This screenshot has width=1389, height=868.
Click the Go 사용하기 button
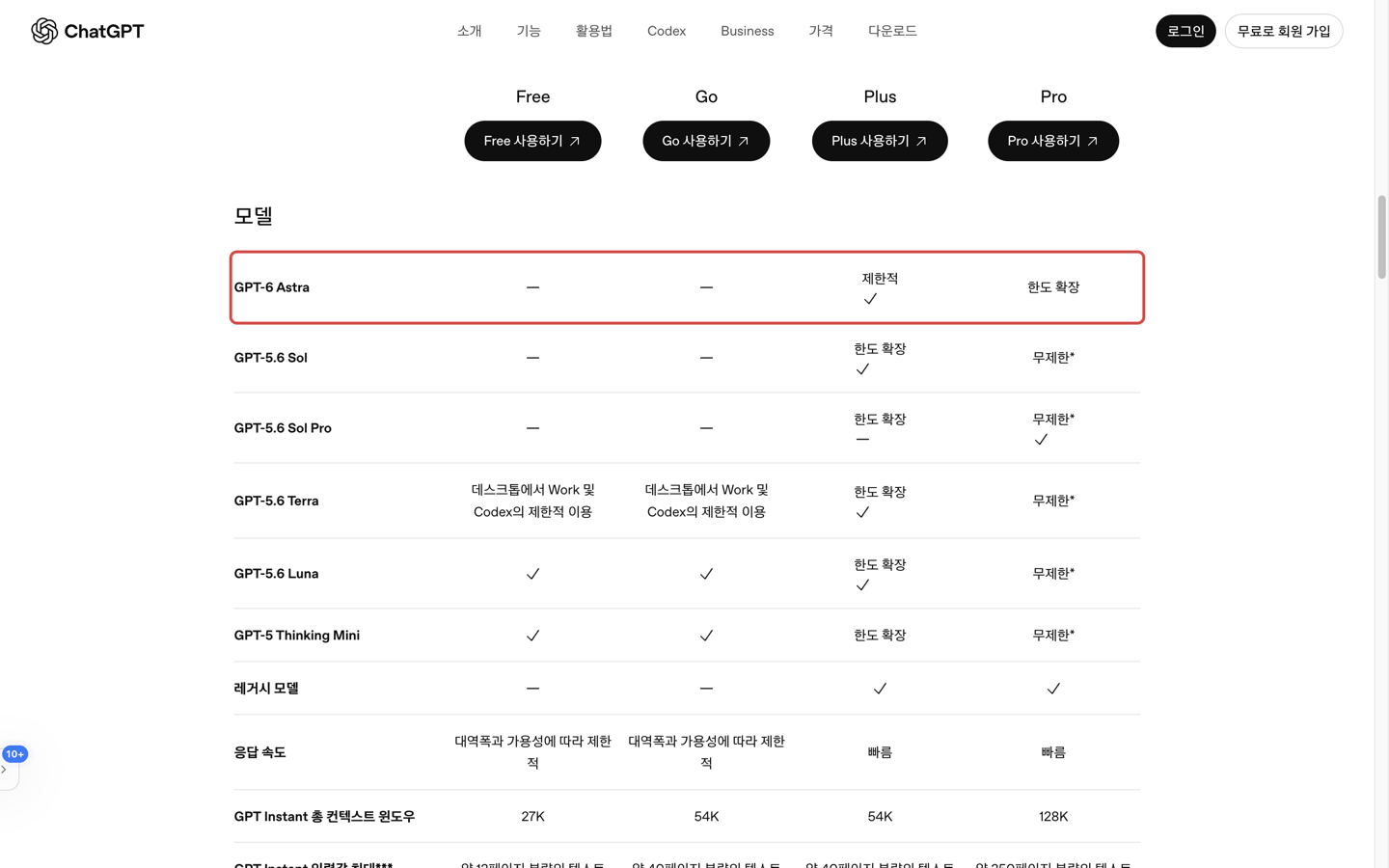(706, 141)
